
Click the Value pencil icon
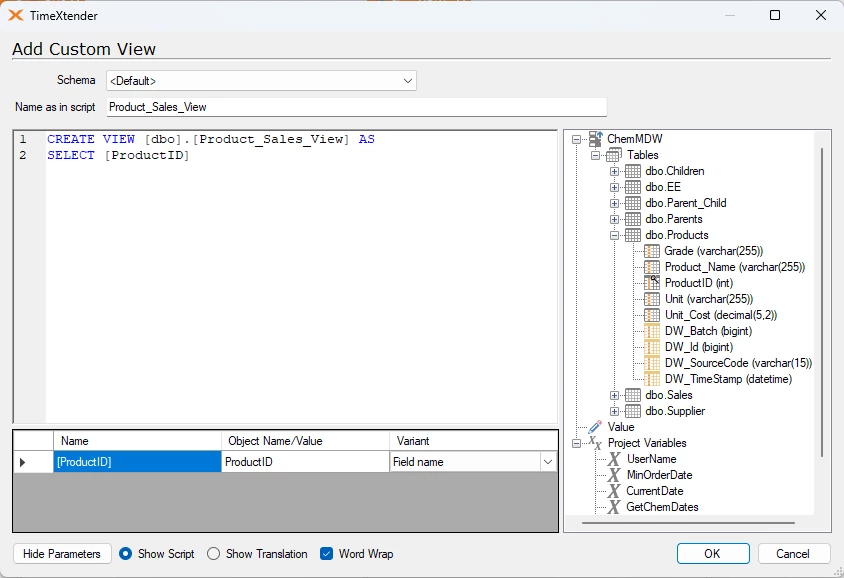595,427
